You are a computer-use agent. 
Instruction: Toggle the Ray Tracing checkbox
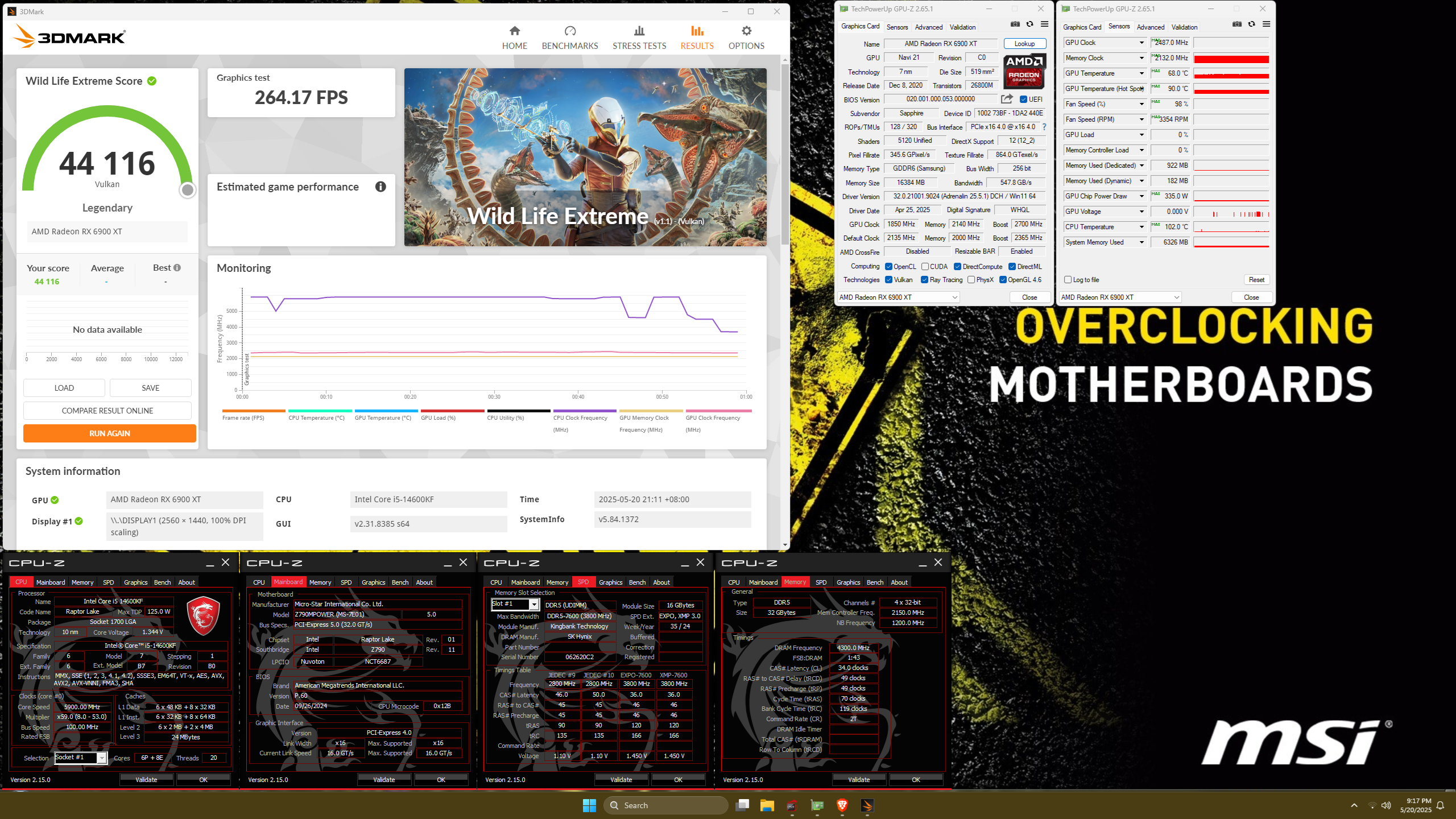click(x=925, y=280)
